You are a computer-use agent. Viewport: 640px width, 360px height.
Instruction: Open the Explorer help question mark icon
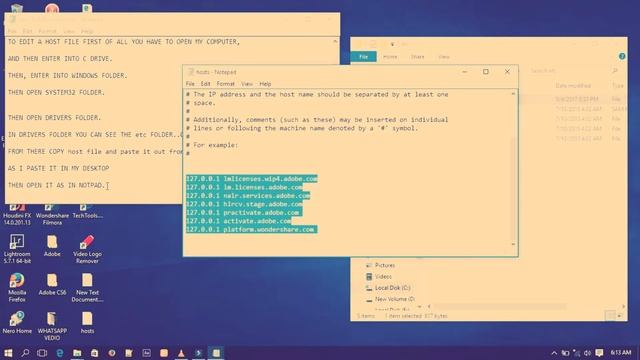622,56
